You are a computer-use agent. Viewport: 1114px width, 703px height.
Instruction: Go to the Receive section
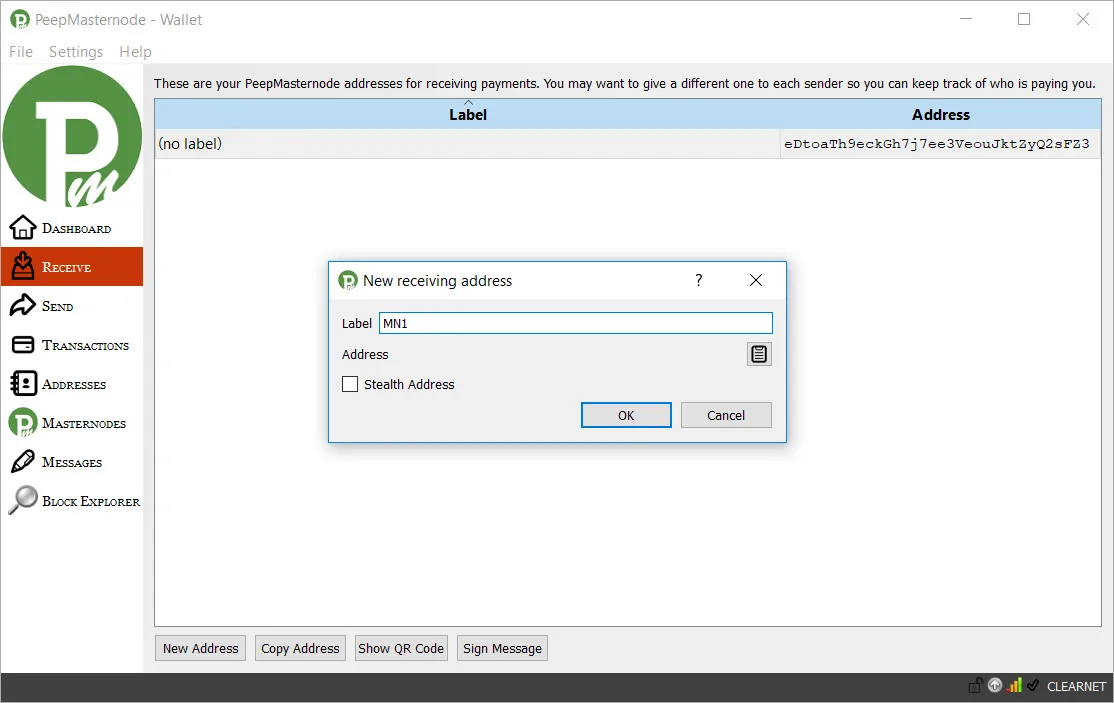[x=72, y=267]
